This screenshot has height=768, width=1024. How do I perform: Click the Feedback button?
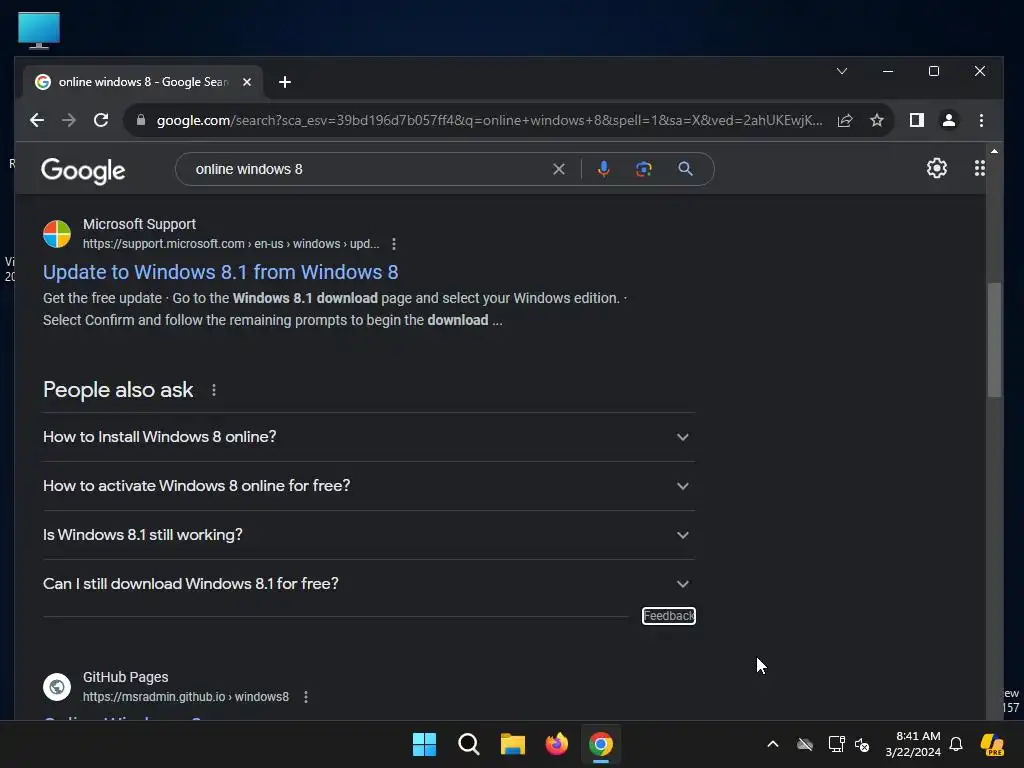pyautogui.click(x=669, y=616)
